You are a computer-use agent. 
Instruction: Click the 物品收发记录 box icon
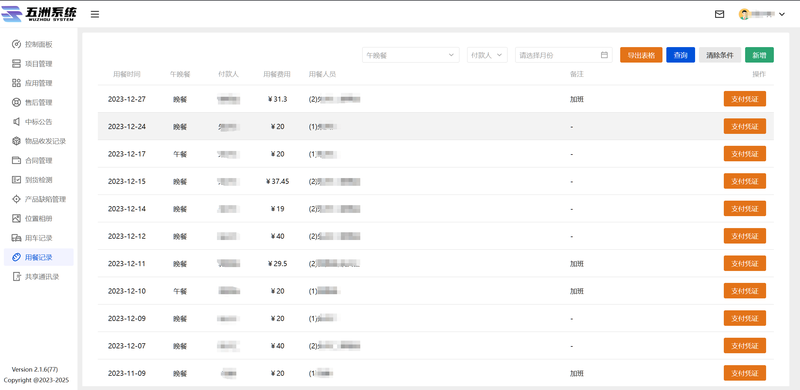(x=16, y=141)
